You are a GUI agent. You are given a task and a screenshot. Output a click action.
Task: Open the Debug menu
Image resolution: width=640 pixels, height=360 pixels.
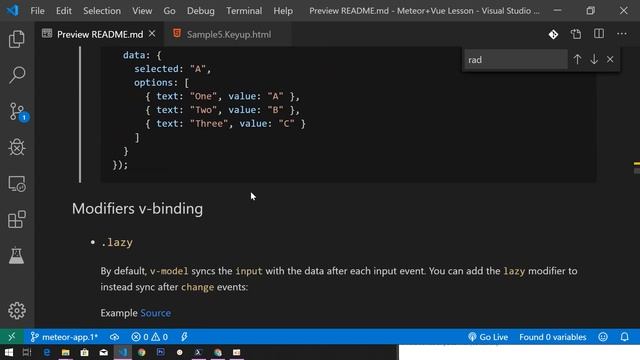tap(201, 11)
